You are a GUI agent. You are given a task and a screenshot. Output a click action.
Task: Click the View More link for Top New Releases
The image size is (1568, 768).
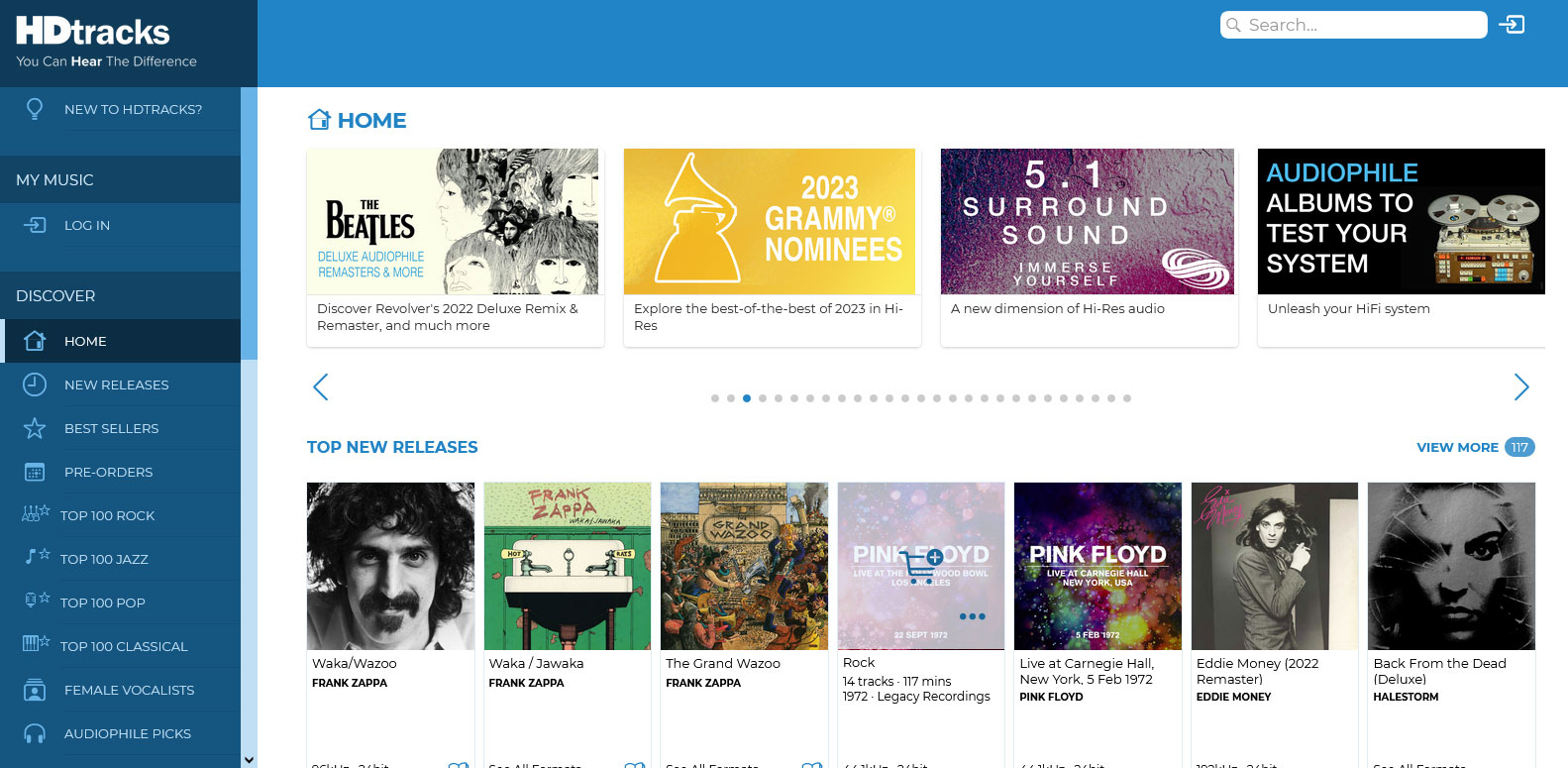tap(1457, 447)
